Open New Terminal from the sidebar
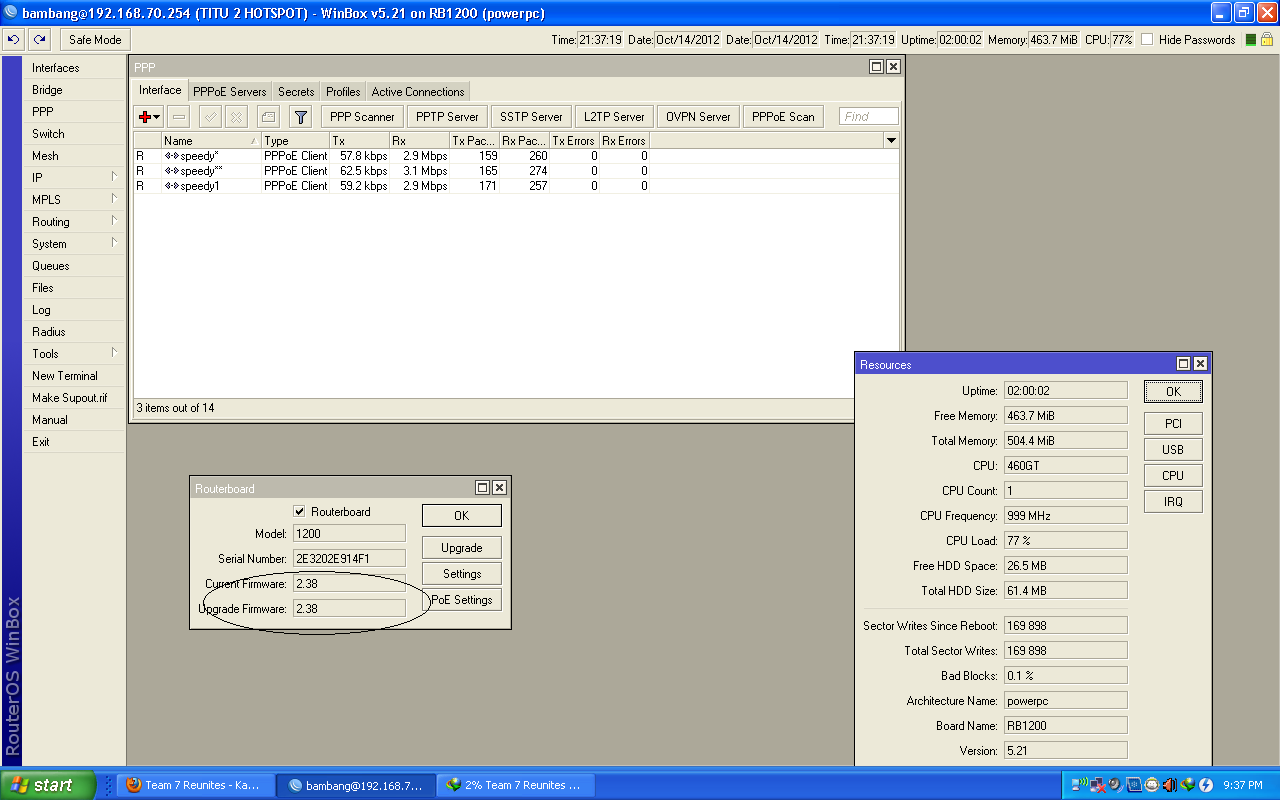The image size is (1280, 800). pos(75,376)
